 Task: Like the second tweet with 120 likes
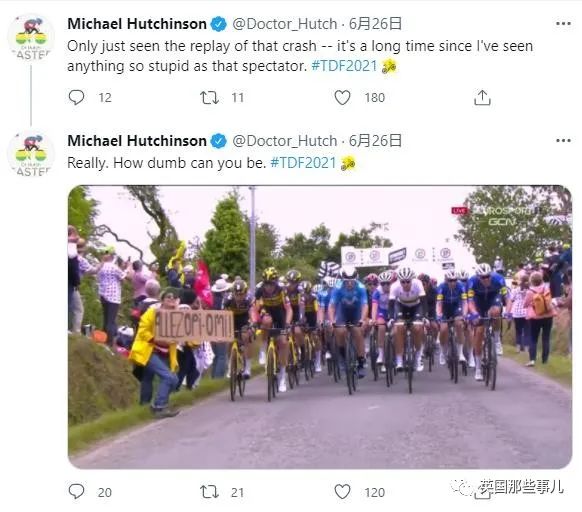click(x=342, y=492)
